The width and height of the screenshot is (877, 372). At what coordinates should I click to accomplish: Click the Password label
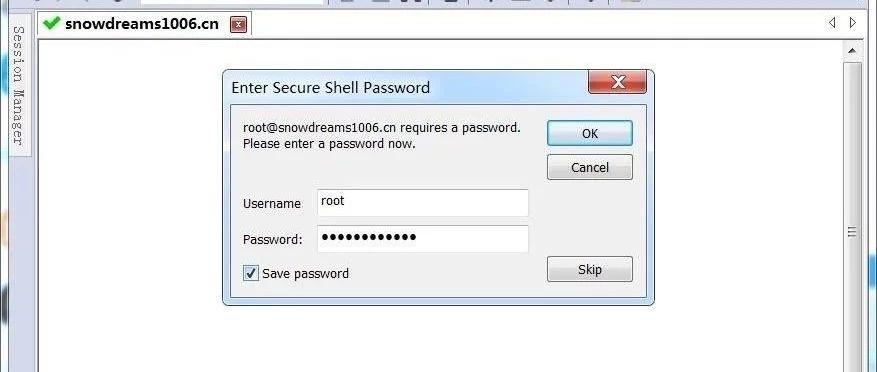point(272,239)
